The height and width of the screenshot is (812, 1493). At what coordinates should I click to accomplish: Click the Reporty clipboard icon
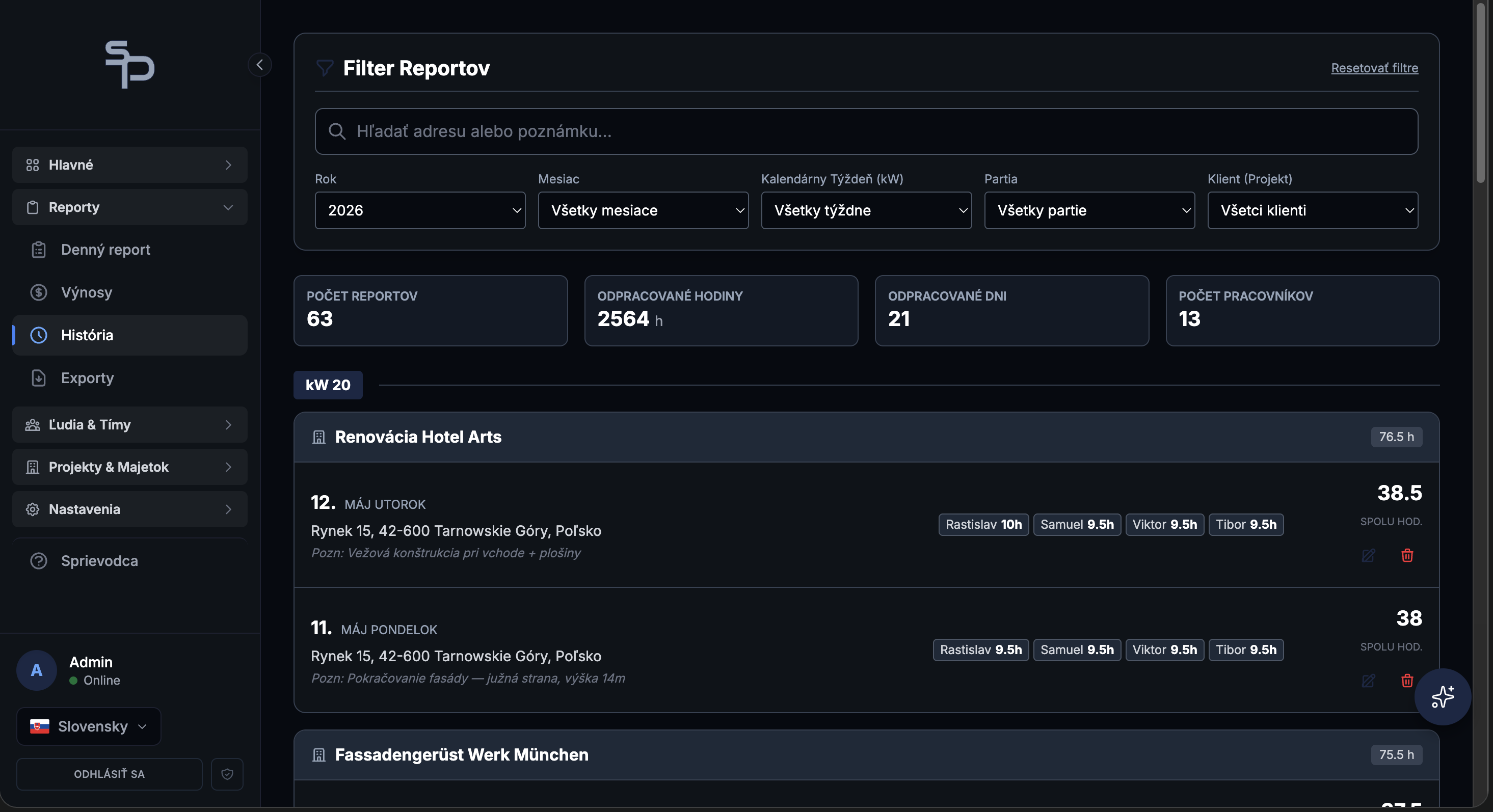(33, 207)
